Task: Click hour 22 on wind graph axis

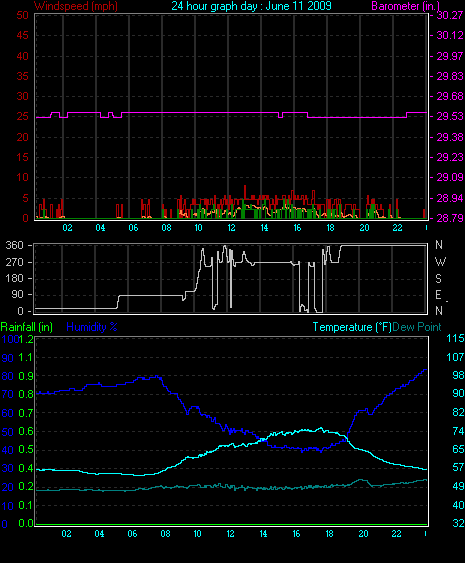Action: pyautogui.click(x=397, y=228)
